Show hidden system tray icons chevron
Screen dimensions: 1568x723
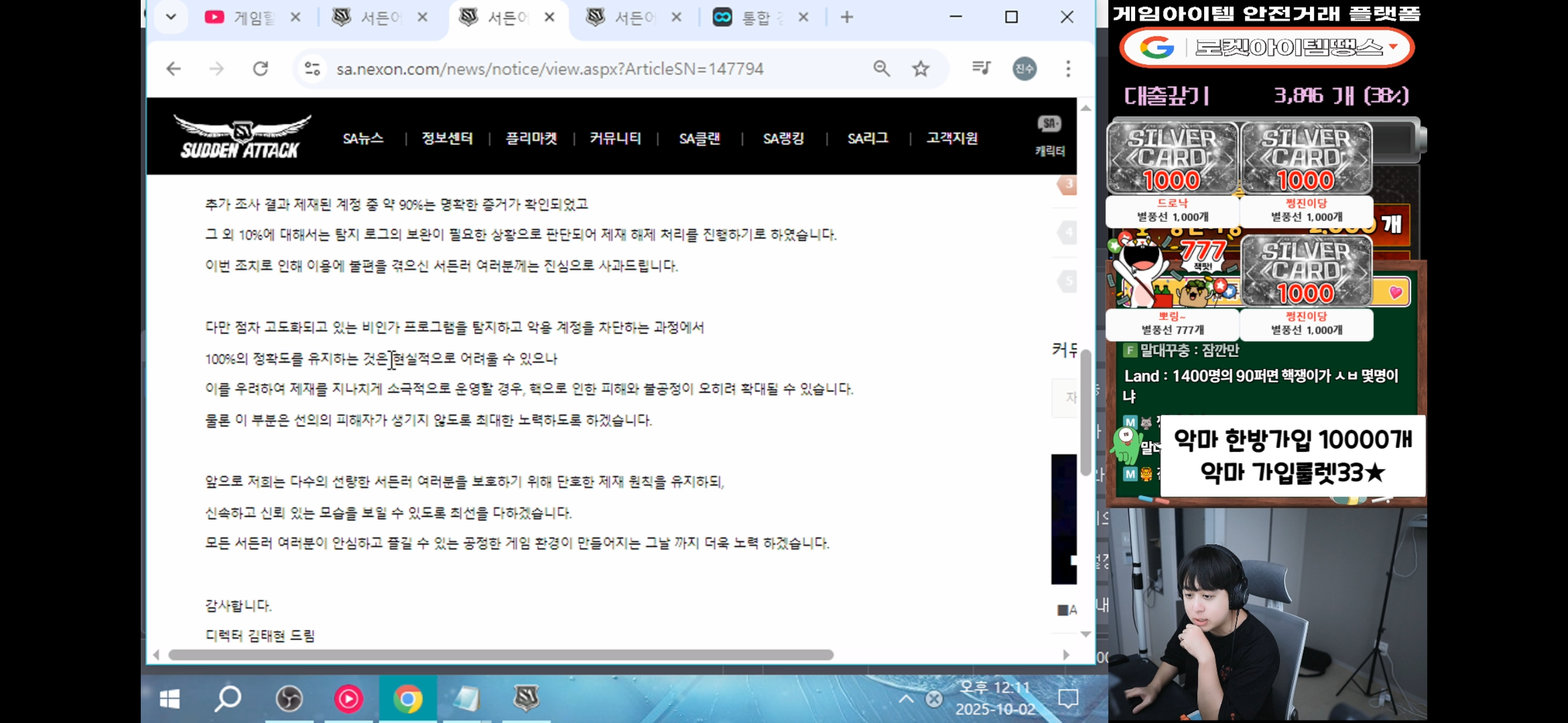[x=906, y=699]
